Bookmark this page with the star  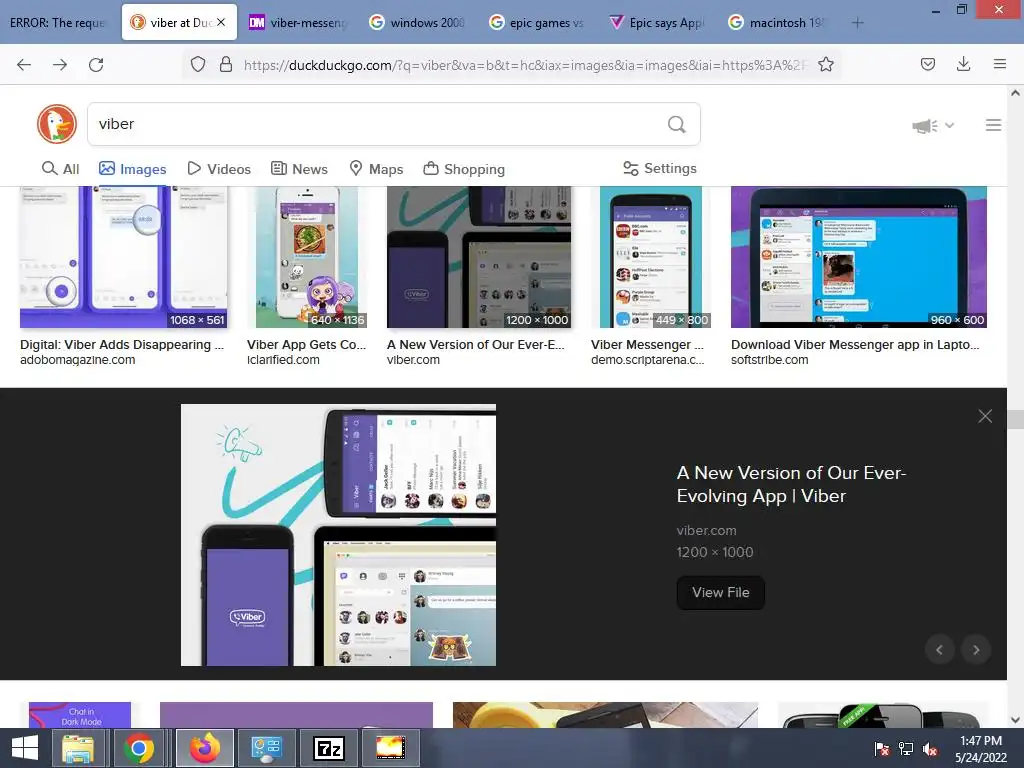click(x=826, y=64)
